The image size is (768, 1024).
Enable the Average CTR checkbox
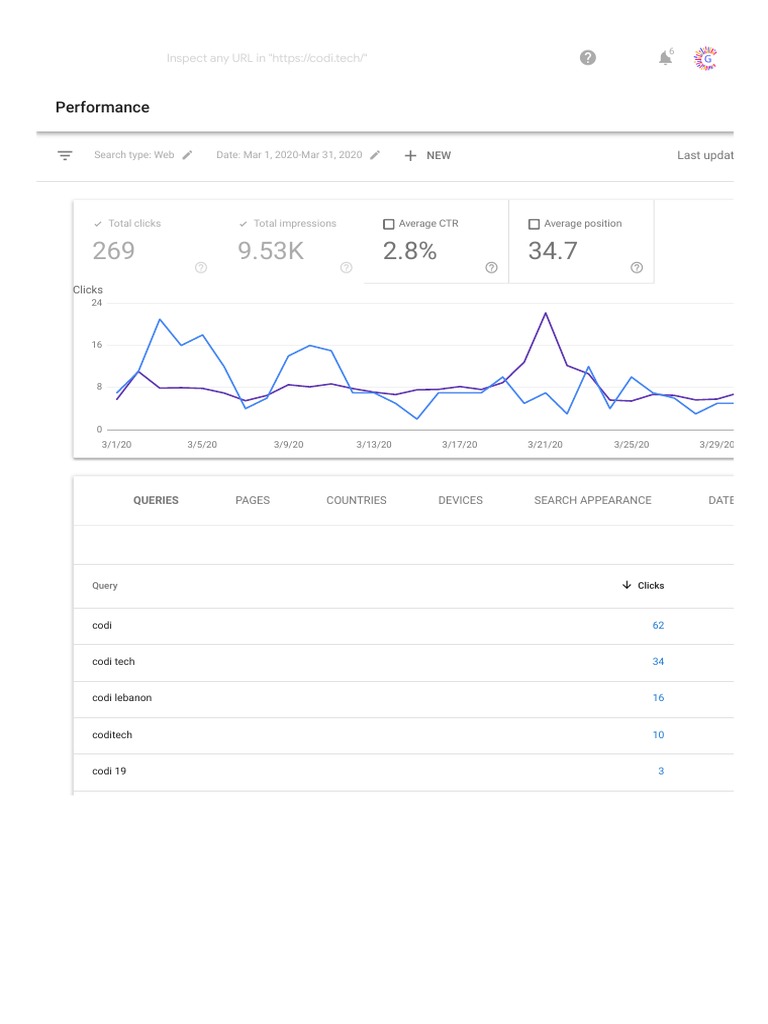pyautogui.click(x=389, y=224)
